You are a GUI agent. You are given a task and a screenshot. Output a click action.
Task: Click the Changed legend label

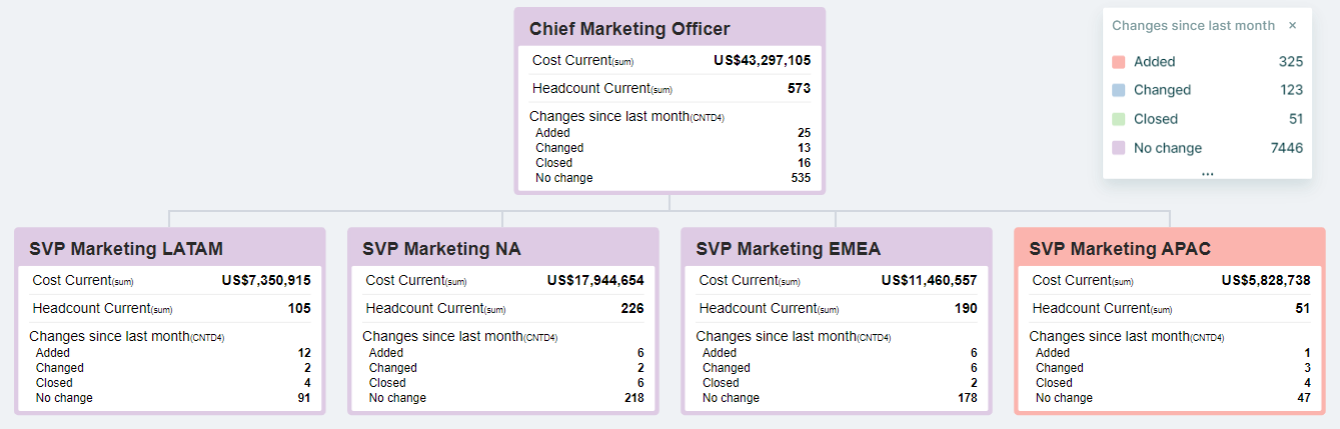[x=1162, y=90]
